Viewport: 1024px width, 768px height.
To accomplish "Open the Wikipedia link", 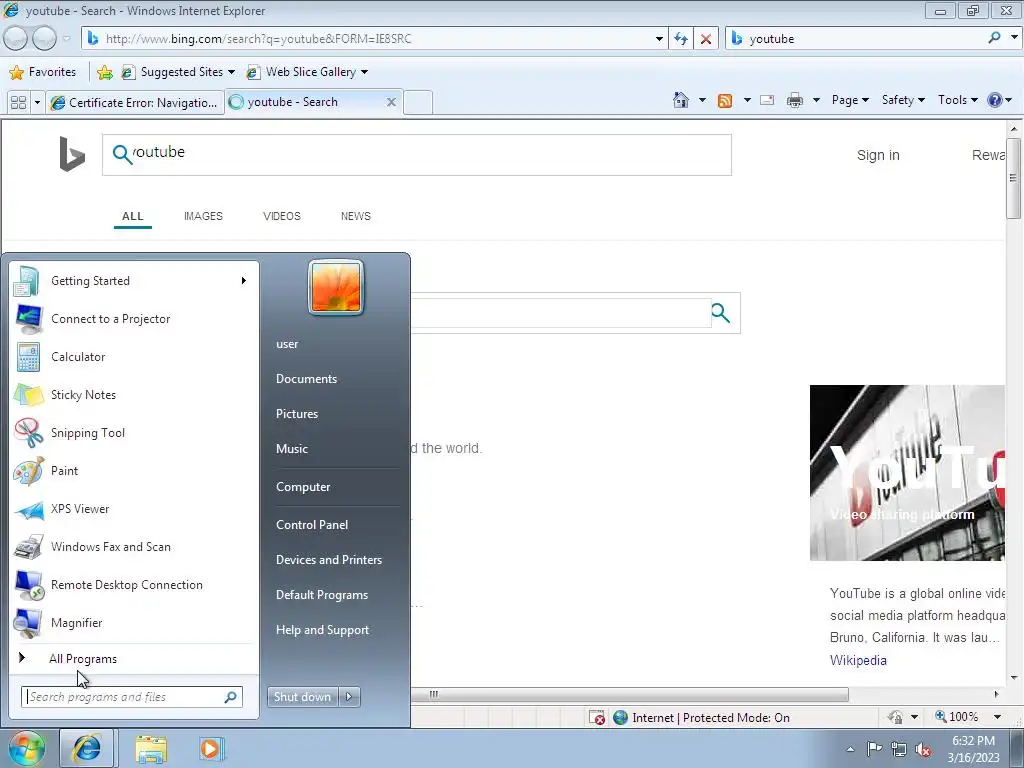I will coord(857,660).
